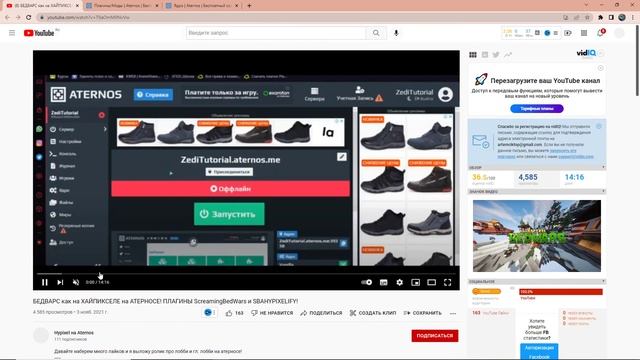Viewport: 640px width, 360px height.
Task: Open more actions three-dot menu
Action: 453,313
